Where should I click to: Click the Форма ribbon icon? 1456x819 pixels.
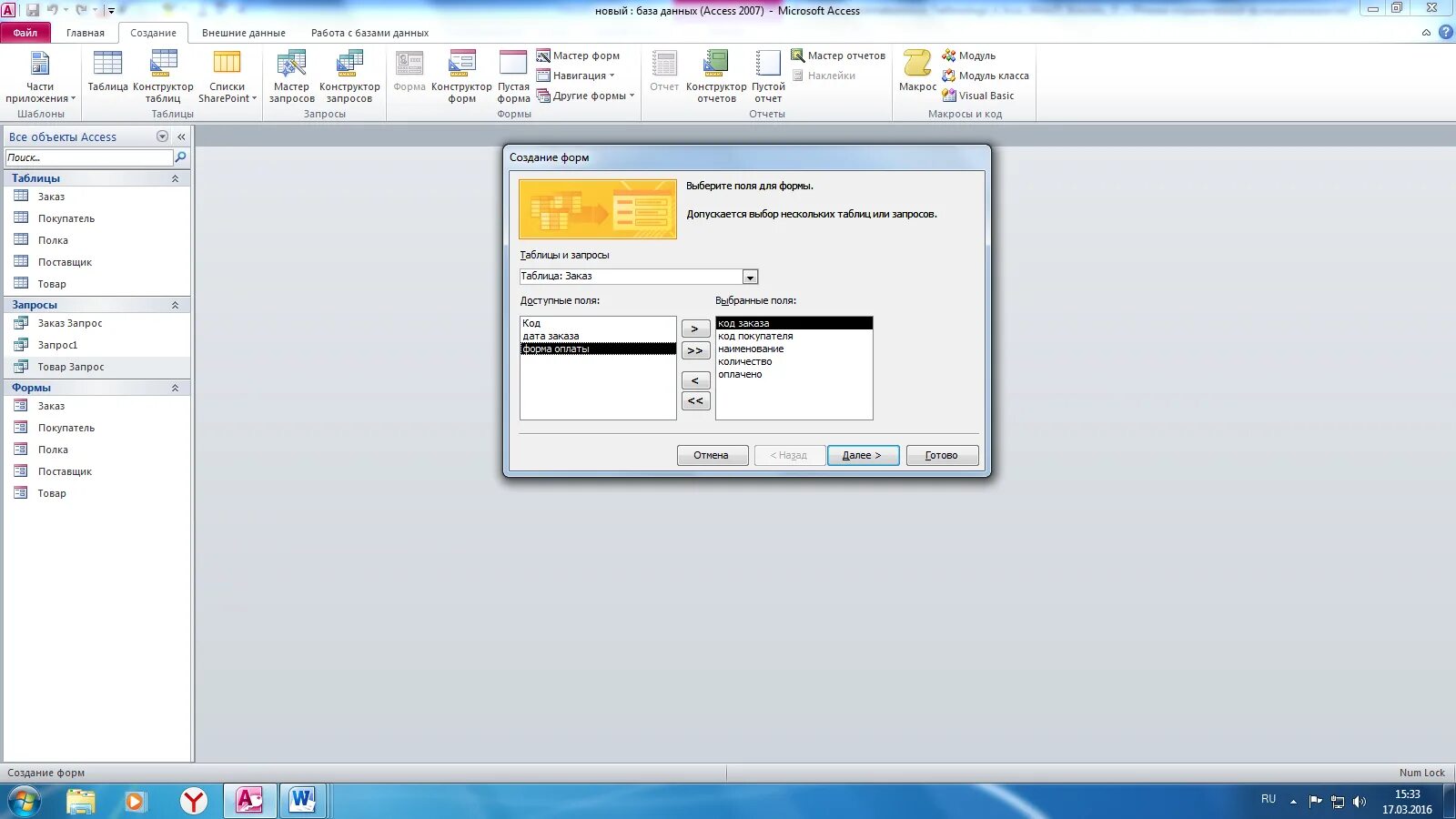(409, 72)
